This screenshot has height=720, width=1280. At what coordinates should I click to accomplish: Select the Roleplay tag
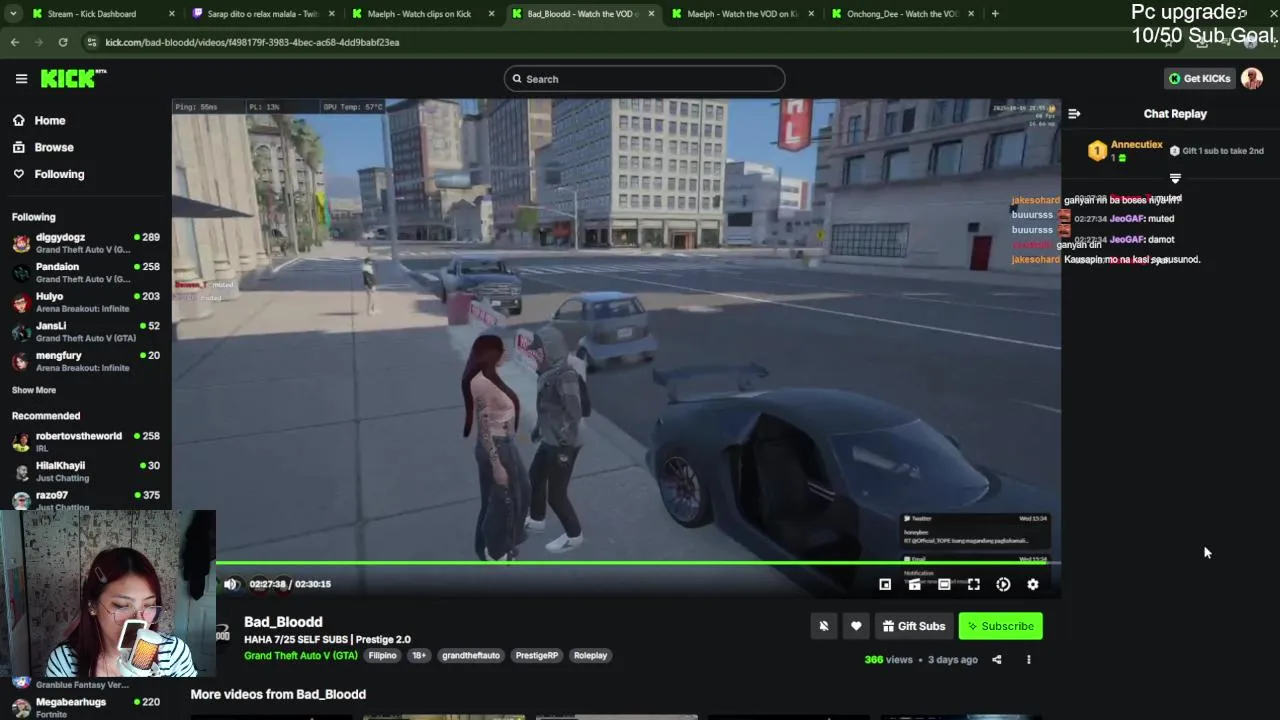pyautogui.click(x=590, y=655)
